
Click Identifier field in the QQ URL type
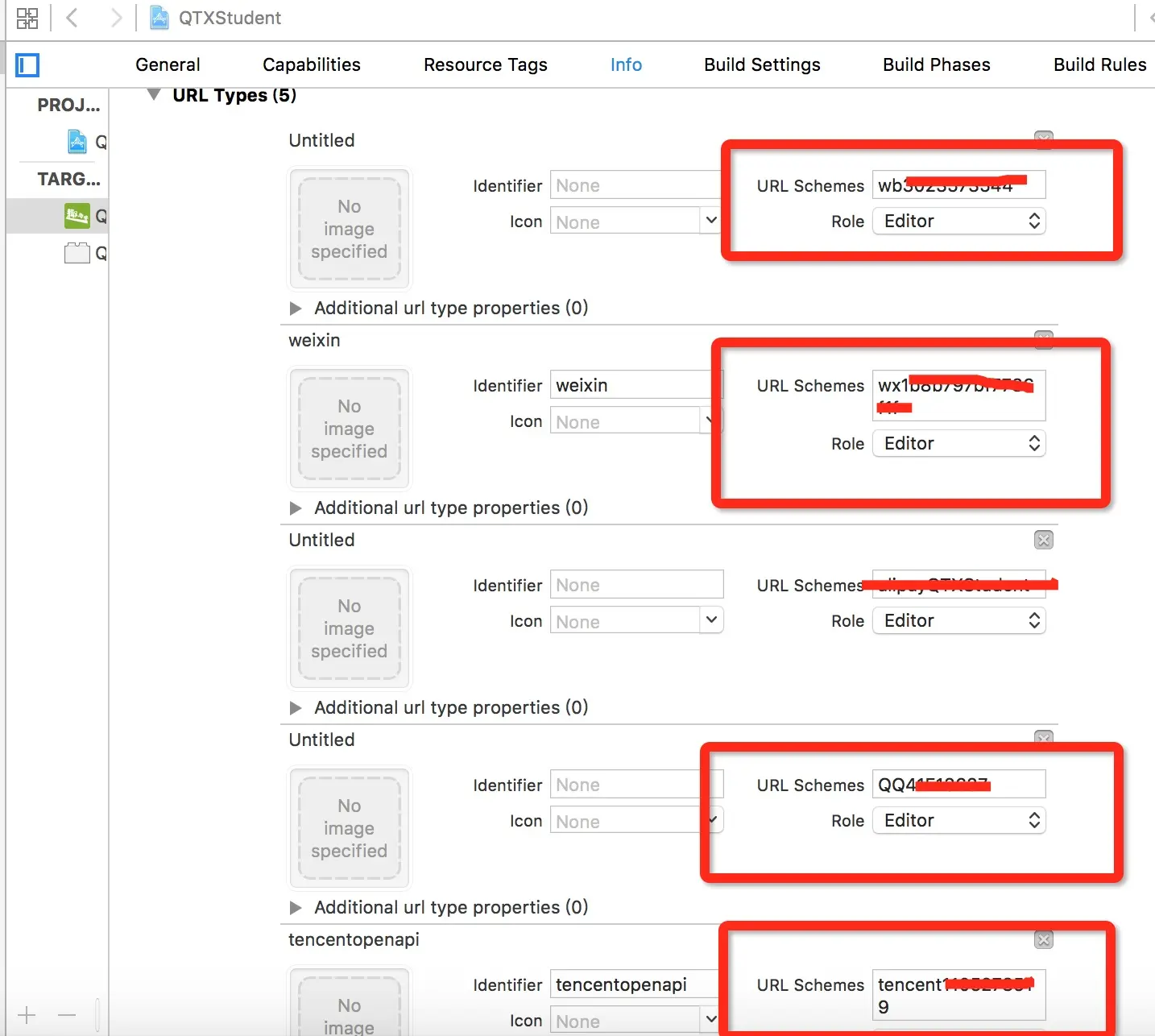[x=636, y=785]
